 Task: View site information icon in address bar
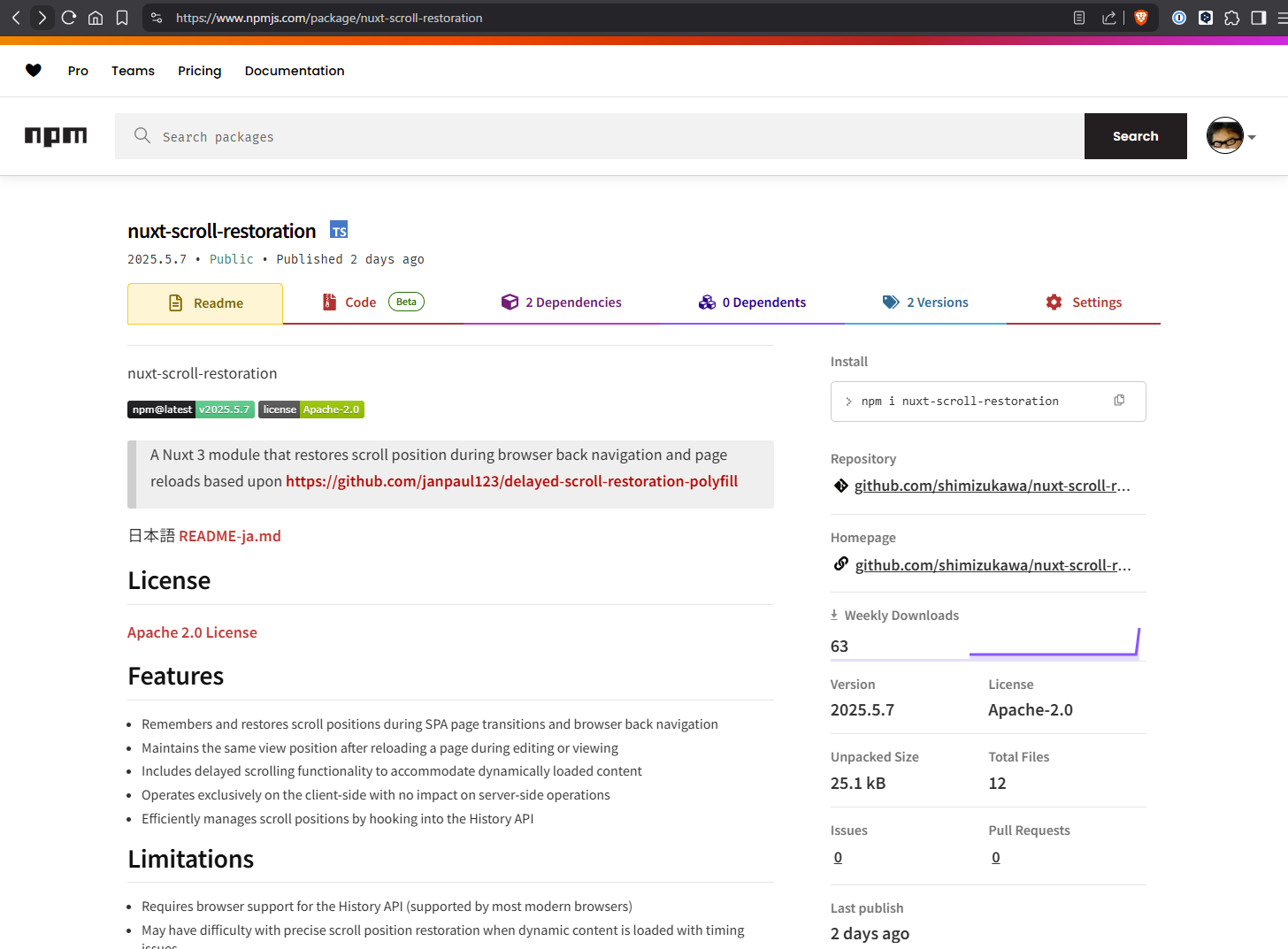point(157,18)
